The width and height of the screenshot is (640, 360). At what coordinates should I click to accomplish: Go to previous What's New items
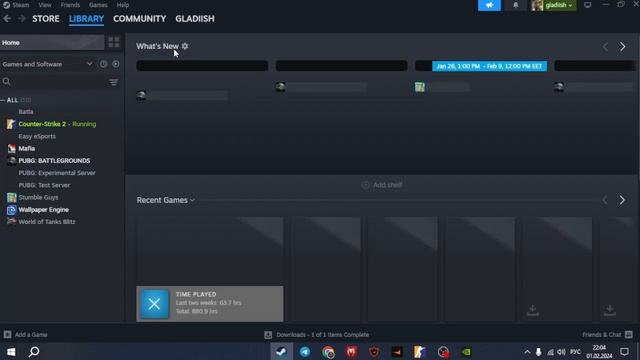point(605,47)
